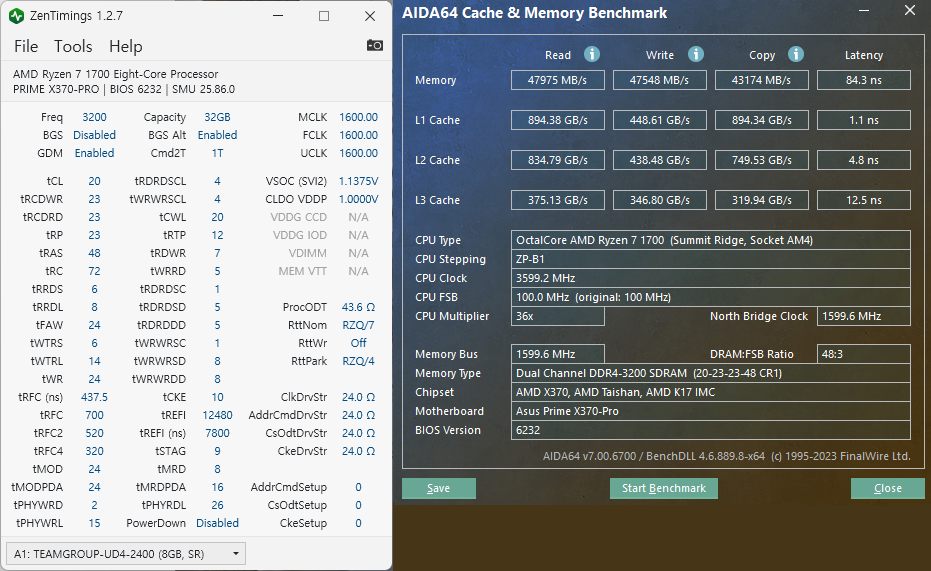Click the RttNom value RZQ/7
This screenshot has height=571, width=931.
(x=359, y=325)
